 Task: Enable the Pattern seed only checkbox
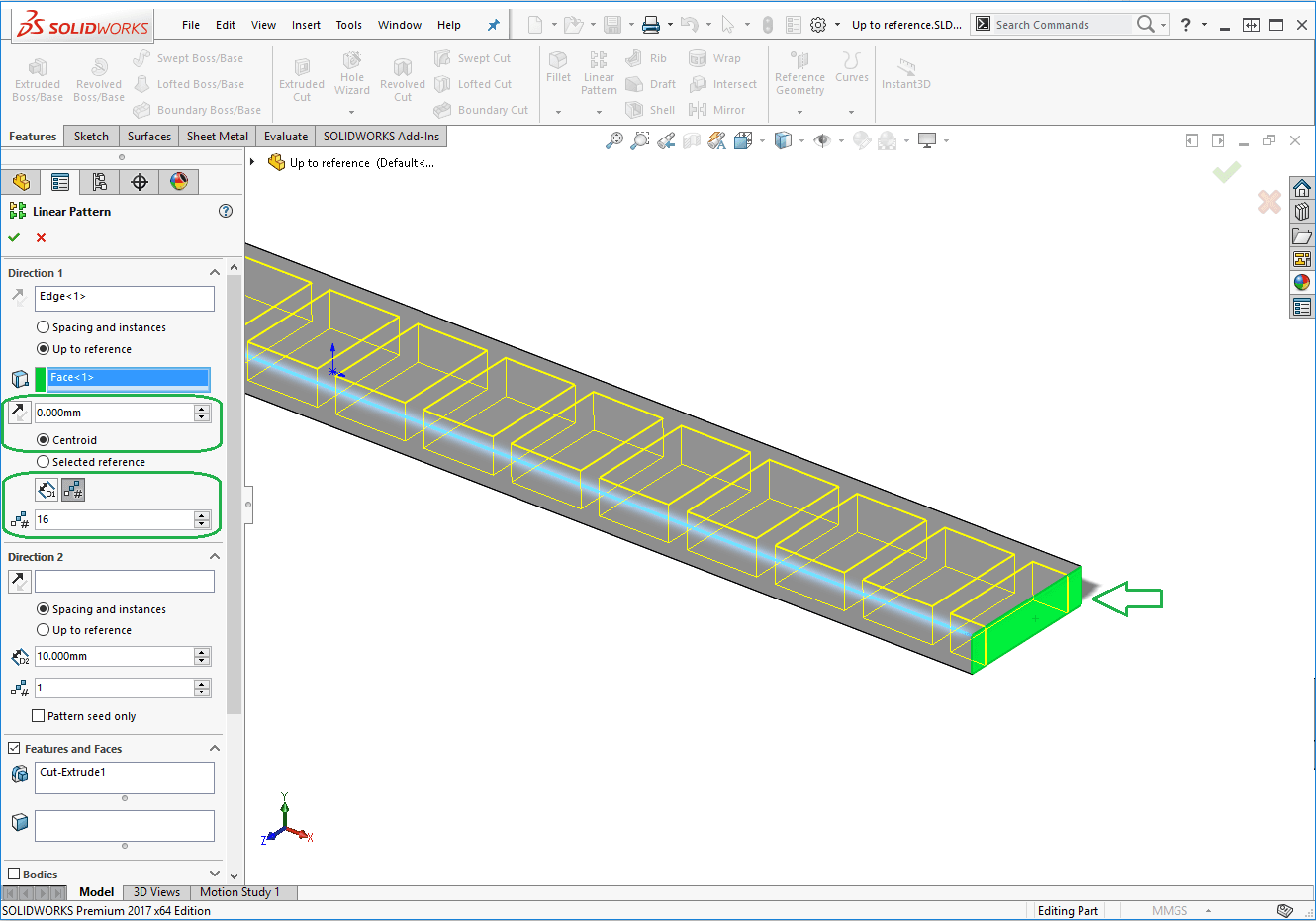tap(39, 716)
